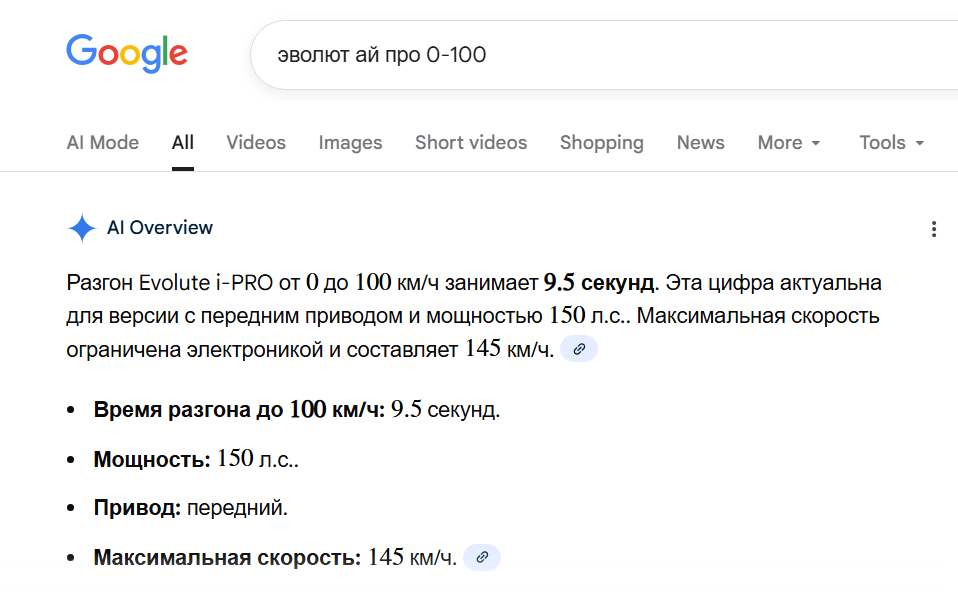Click the source link chip after 145 км/ч paragraph
This screenshot has width=958, height=607.
579,349
